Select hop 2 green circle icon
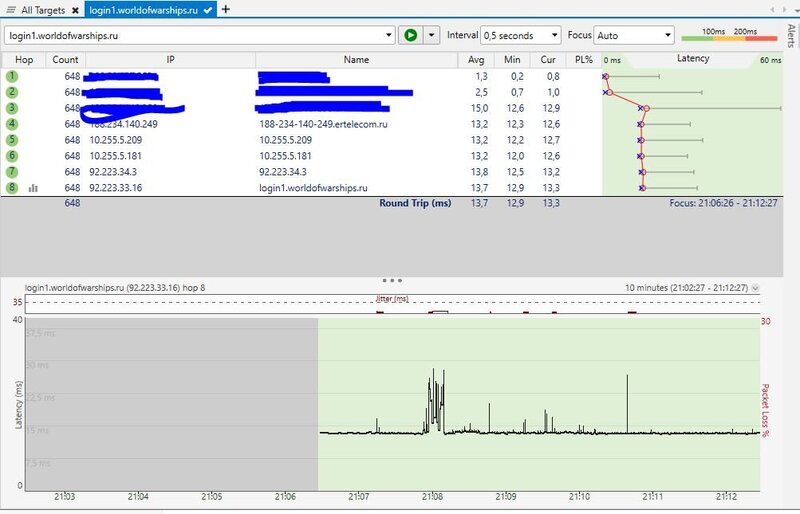The height and width of the screenshot is (514, 800). (12, 92)
